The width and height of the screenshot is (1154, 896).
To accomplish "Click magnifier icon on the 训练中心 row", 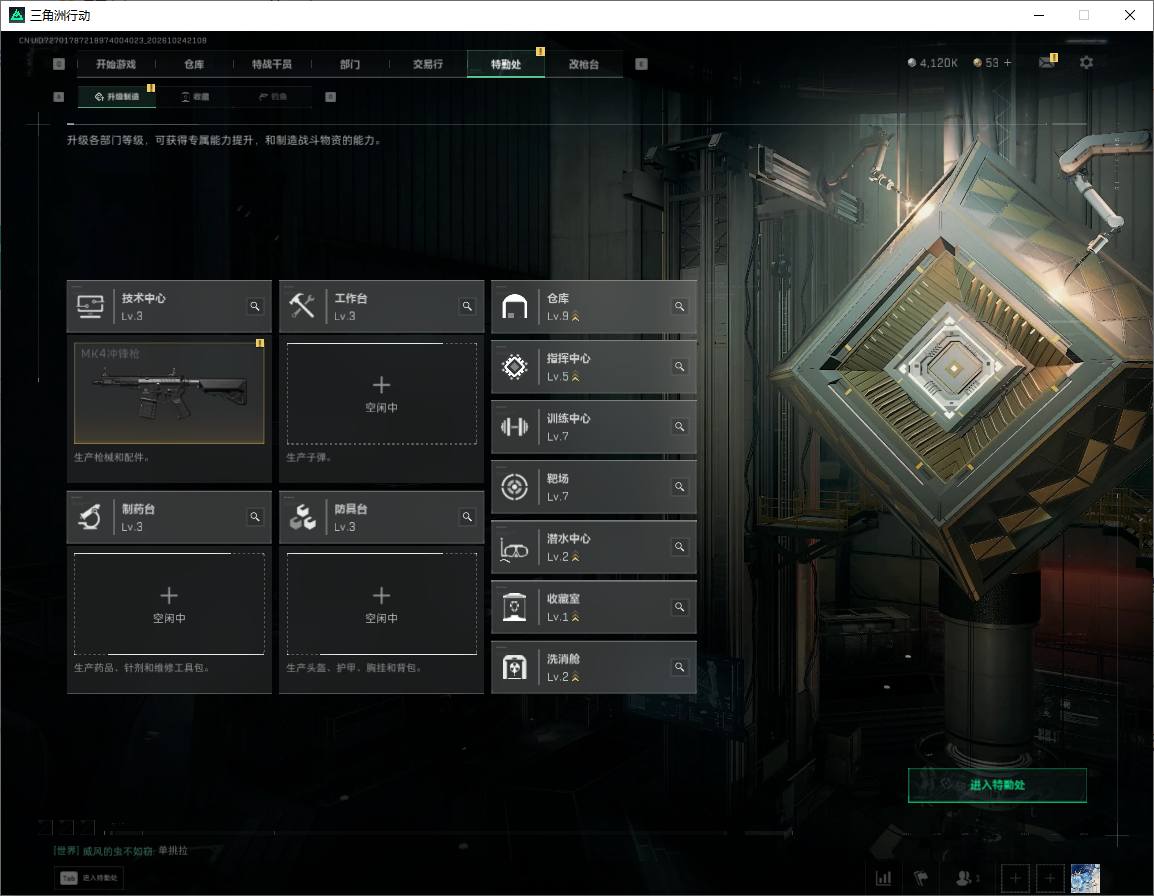I will pyautogui.click(x=679, y=426).
